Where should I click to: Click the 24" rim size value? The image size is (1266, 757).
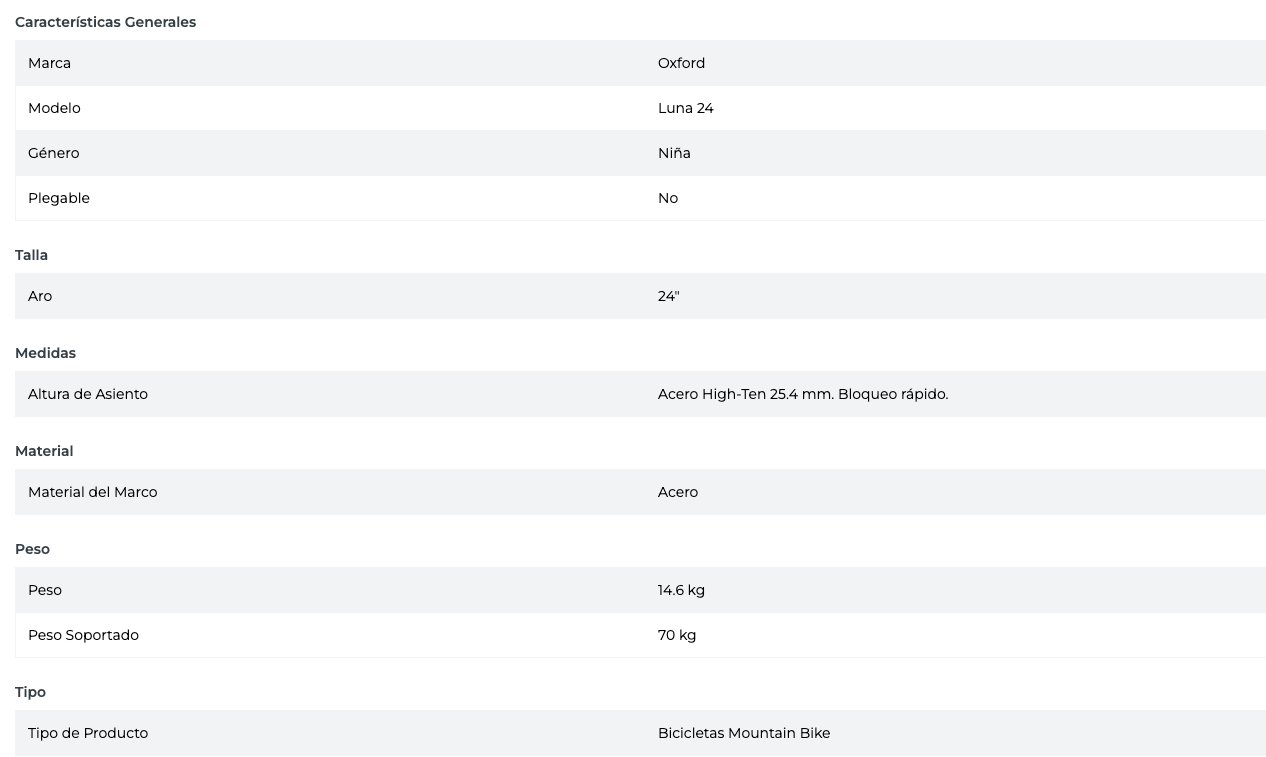pos(668,296)
